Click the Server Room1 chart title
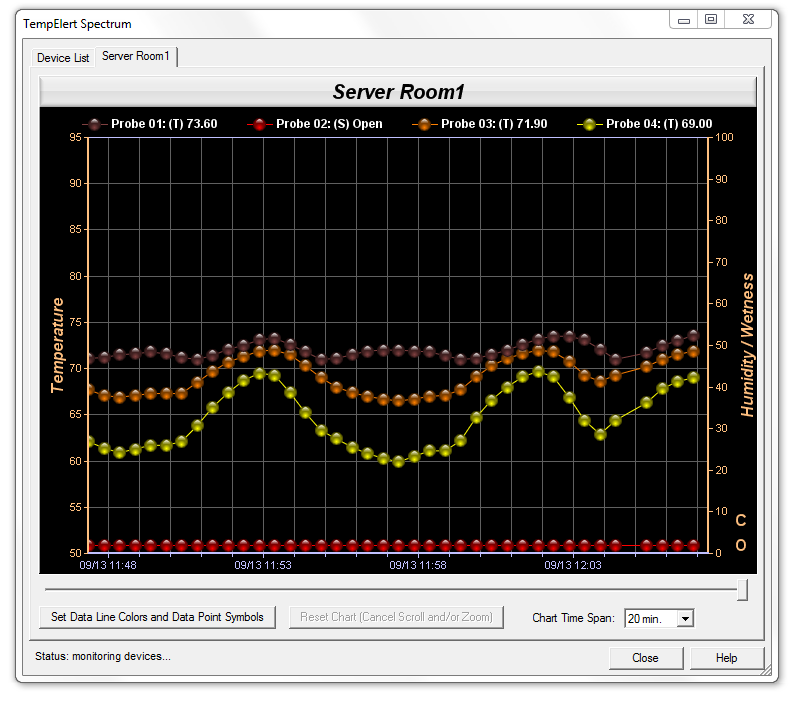The width and height of the screenshot is (794, 702). point(398,92)
